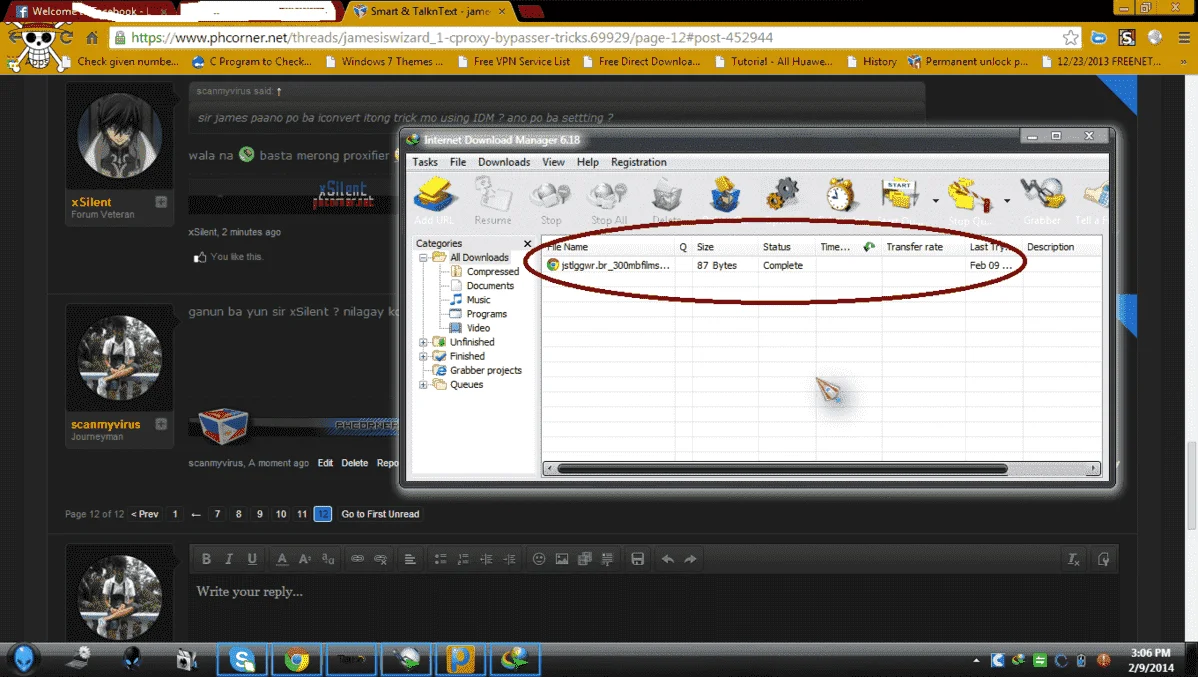The width and height of the screenshot is (1198, 677).
Task: Click the Delete trash bin toolbar icon
Action: click(x=666, y=195)
